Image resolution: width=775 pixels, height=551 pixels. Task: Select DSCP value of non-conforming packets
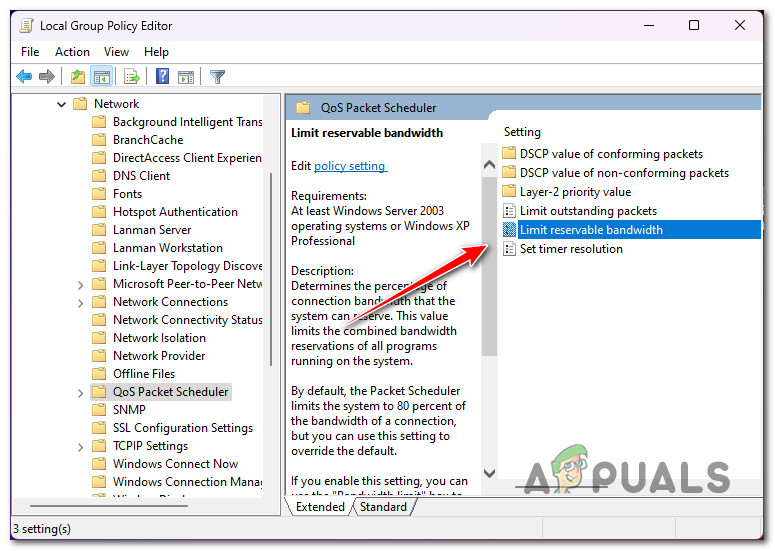(x=624, y=172)
